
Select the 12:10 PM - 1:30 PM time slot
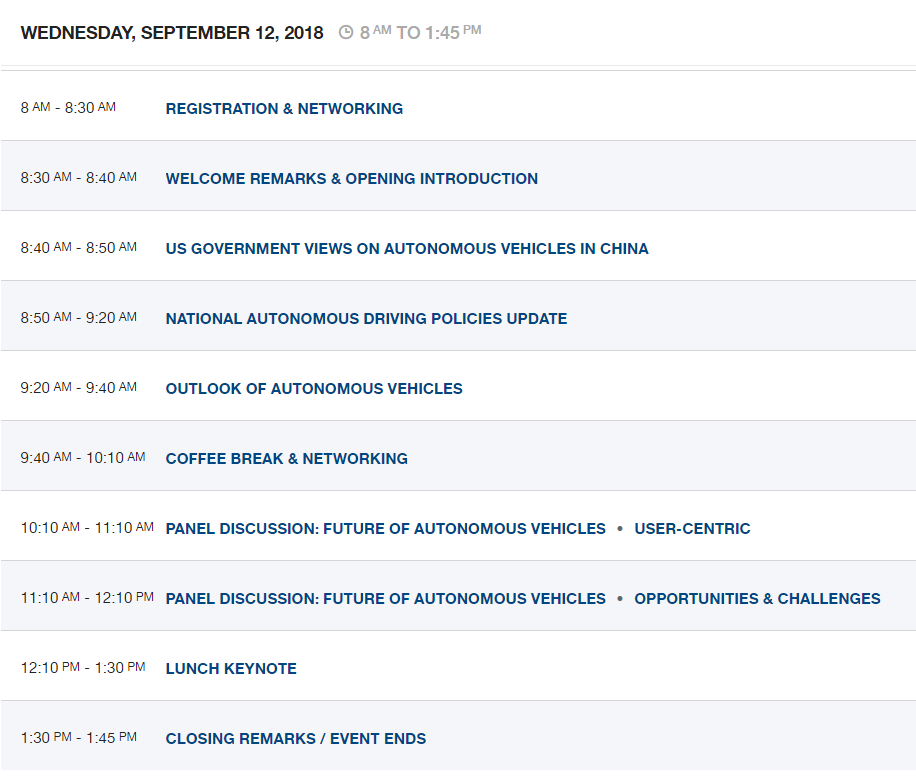pyautogui.click(x=83, y=668)
